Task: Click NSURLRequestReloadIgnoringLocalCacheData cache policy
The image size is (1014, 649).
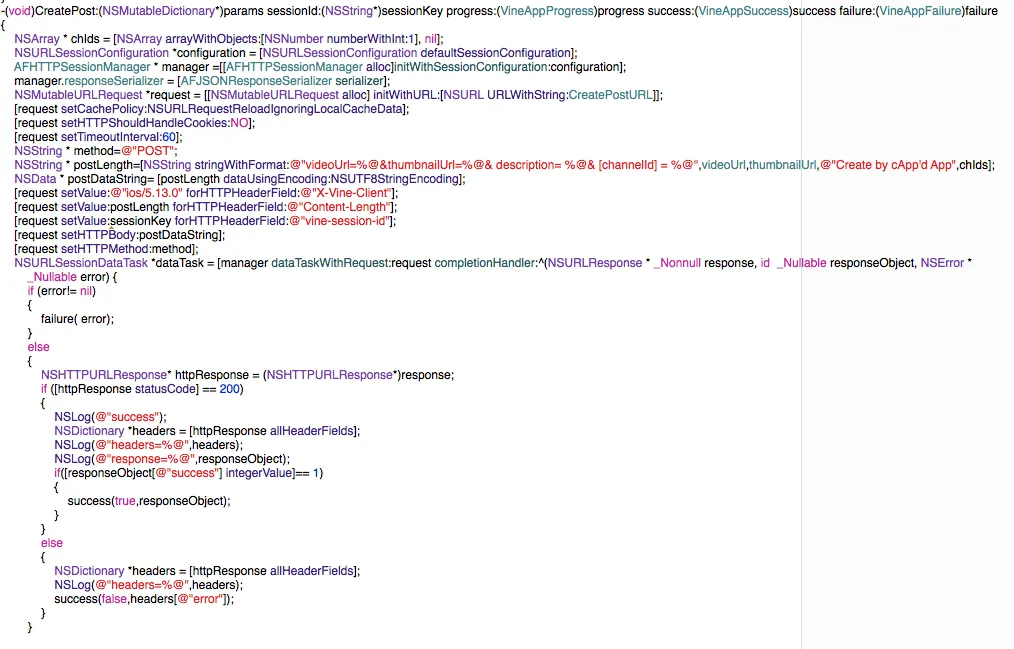Action: click(x=275, y=109)
